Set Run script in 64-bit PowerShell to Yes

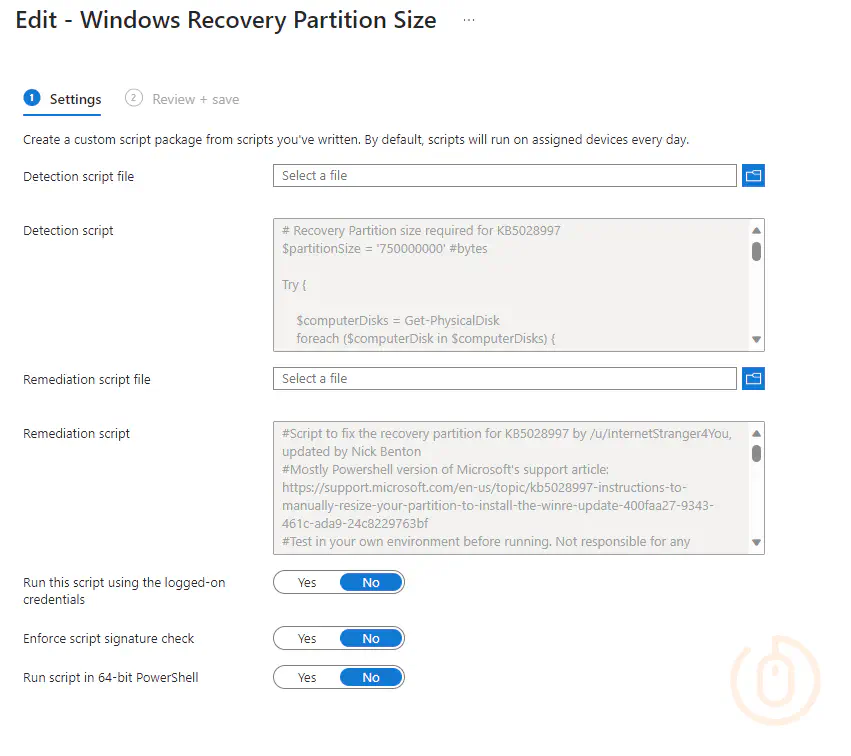coord(307,678)
